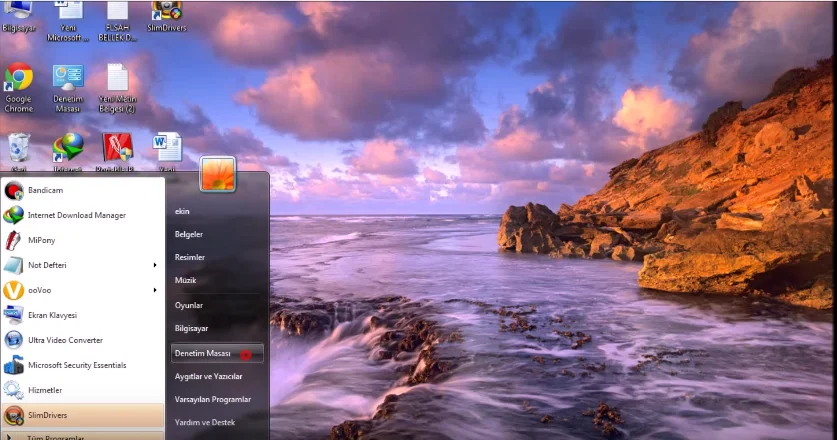The image size is (837, 440).
Task: Click the user account flower picture
Action: 218,174
